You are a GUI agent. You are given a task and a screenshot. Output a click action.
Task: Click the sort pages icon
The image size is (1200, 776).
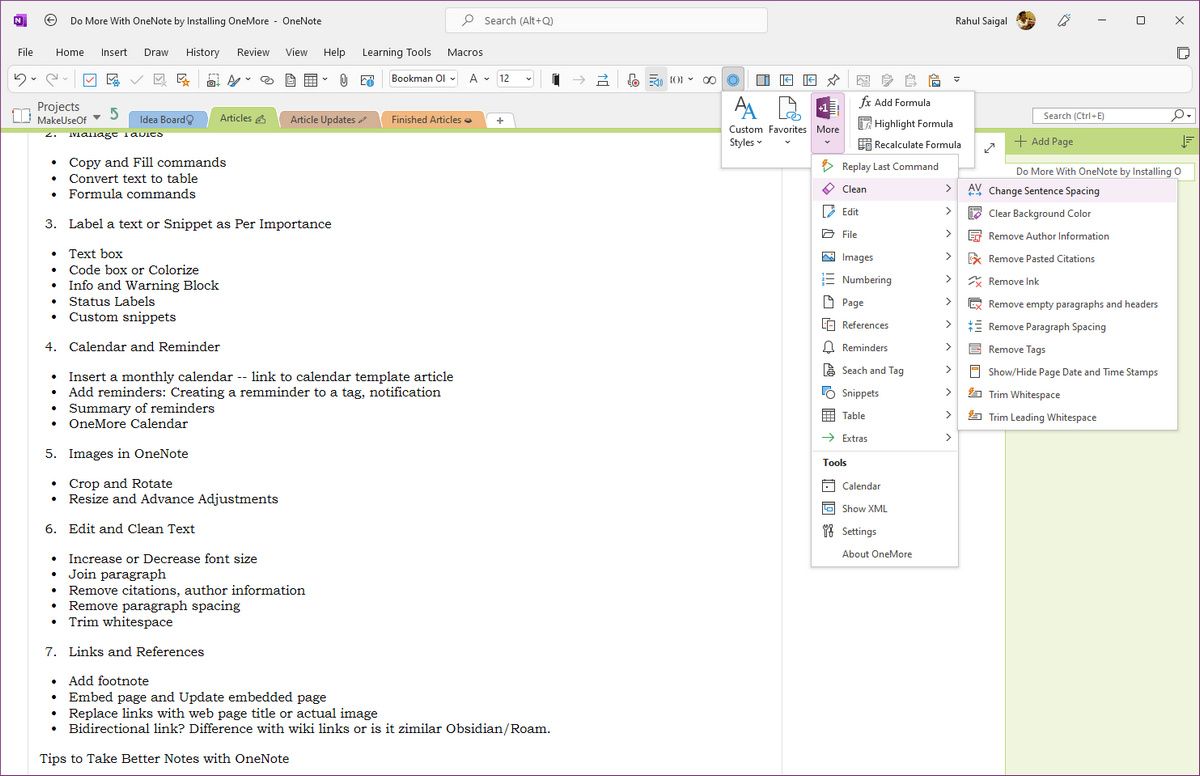1187,142
